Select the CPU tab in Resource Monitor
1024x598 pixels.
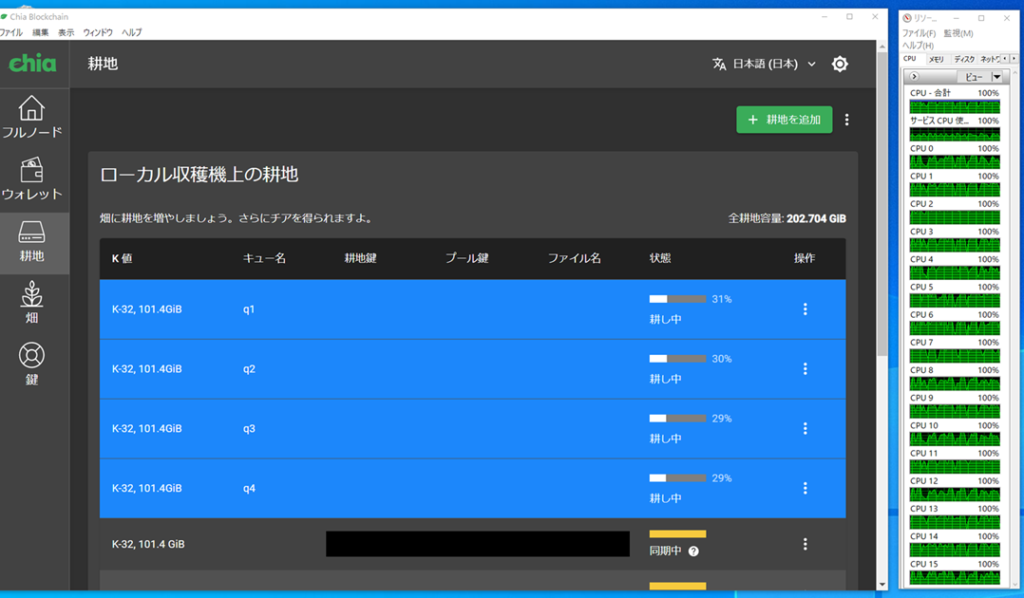[910, 59]
